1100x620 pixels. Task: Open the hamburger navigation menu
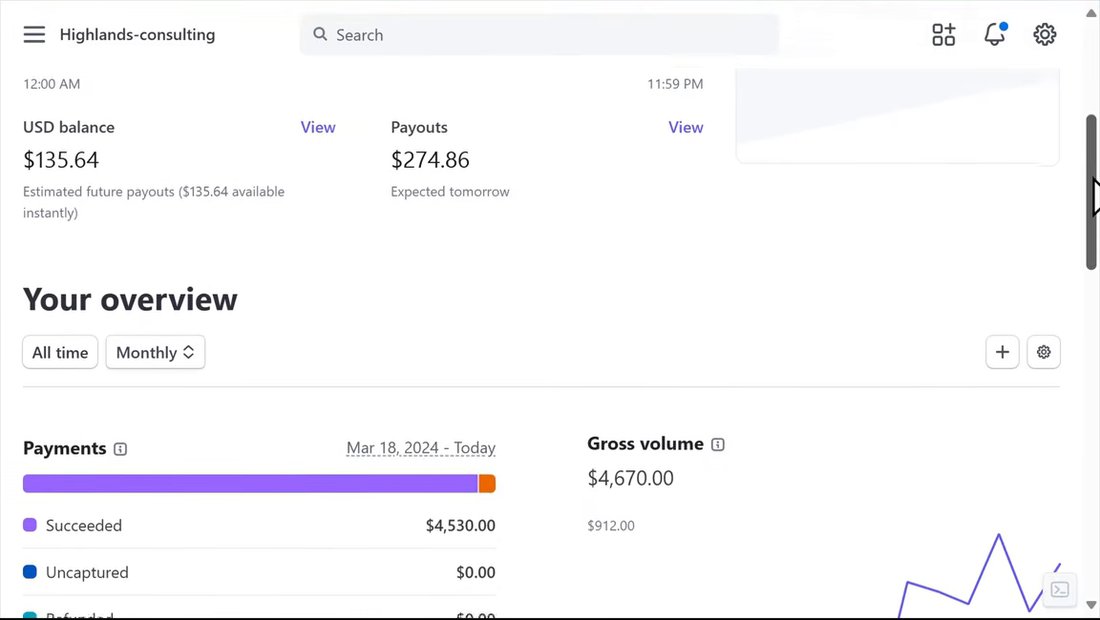tap(34, 34)
